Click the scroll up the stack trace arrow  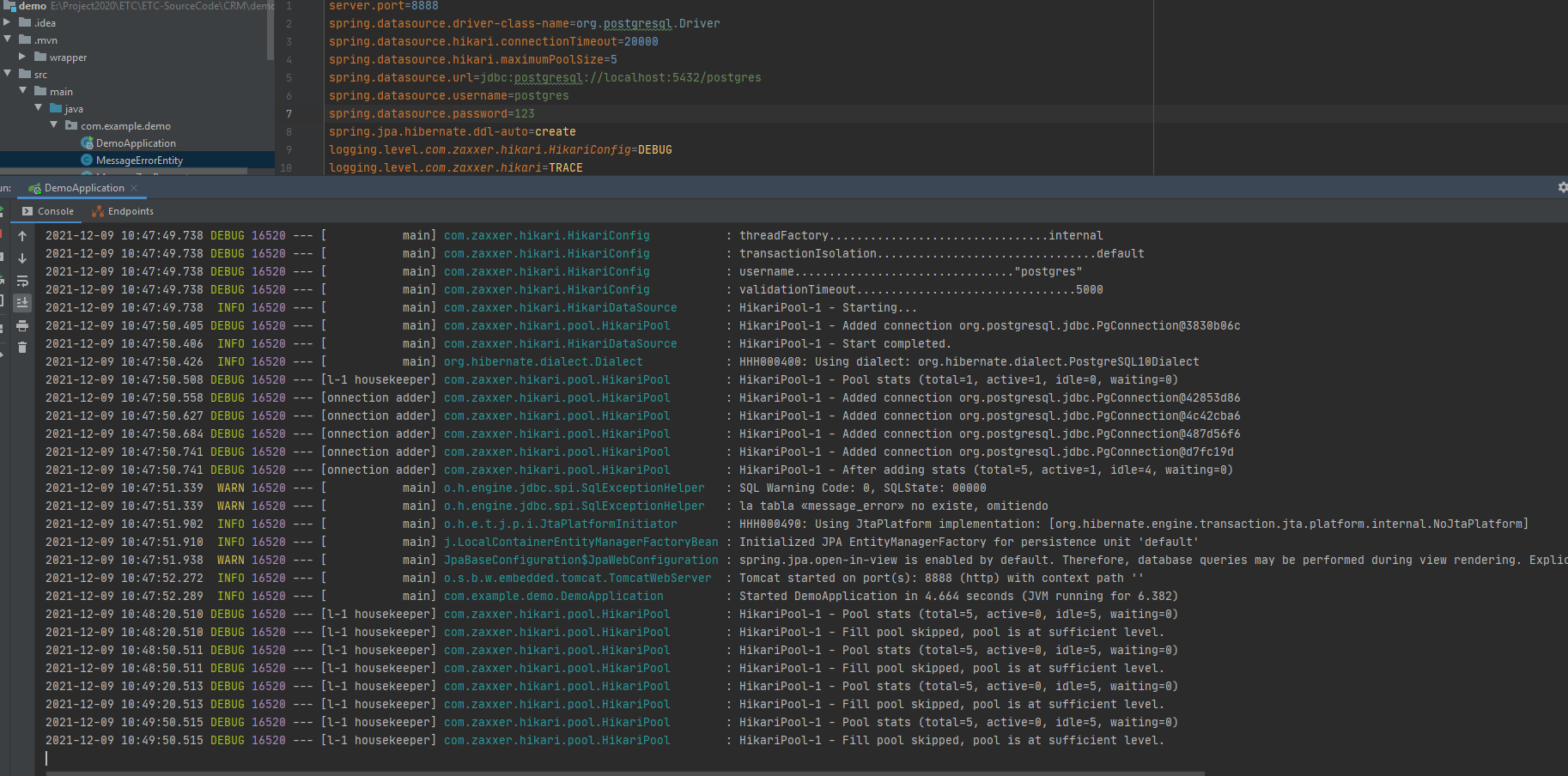click(x=22, y=236)
